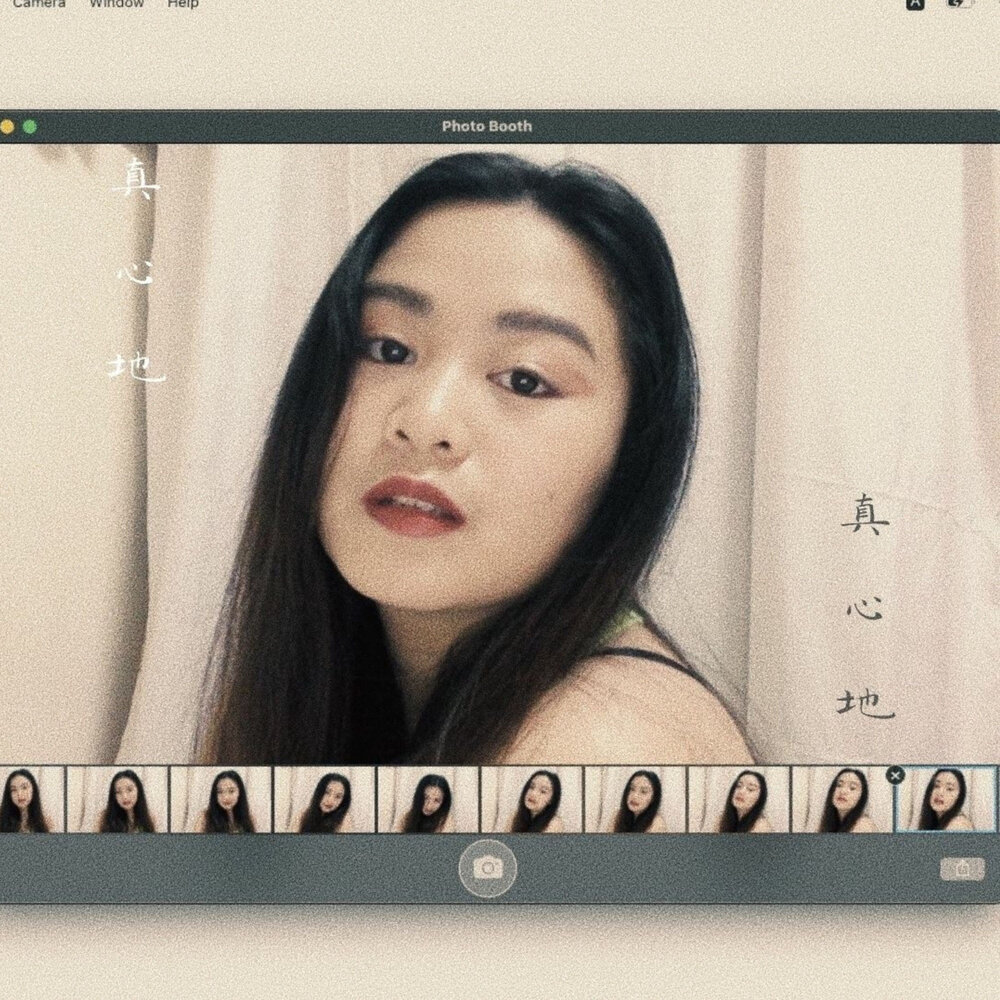Screen dimensions: 1000x1000
Task: Open the Help menu
Action: point(184,4)
